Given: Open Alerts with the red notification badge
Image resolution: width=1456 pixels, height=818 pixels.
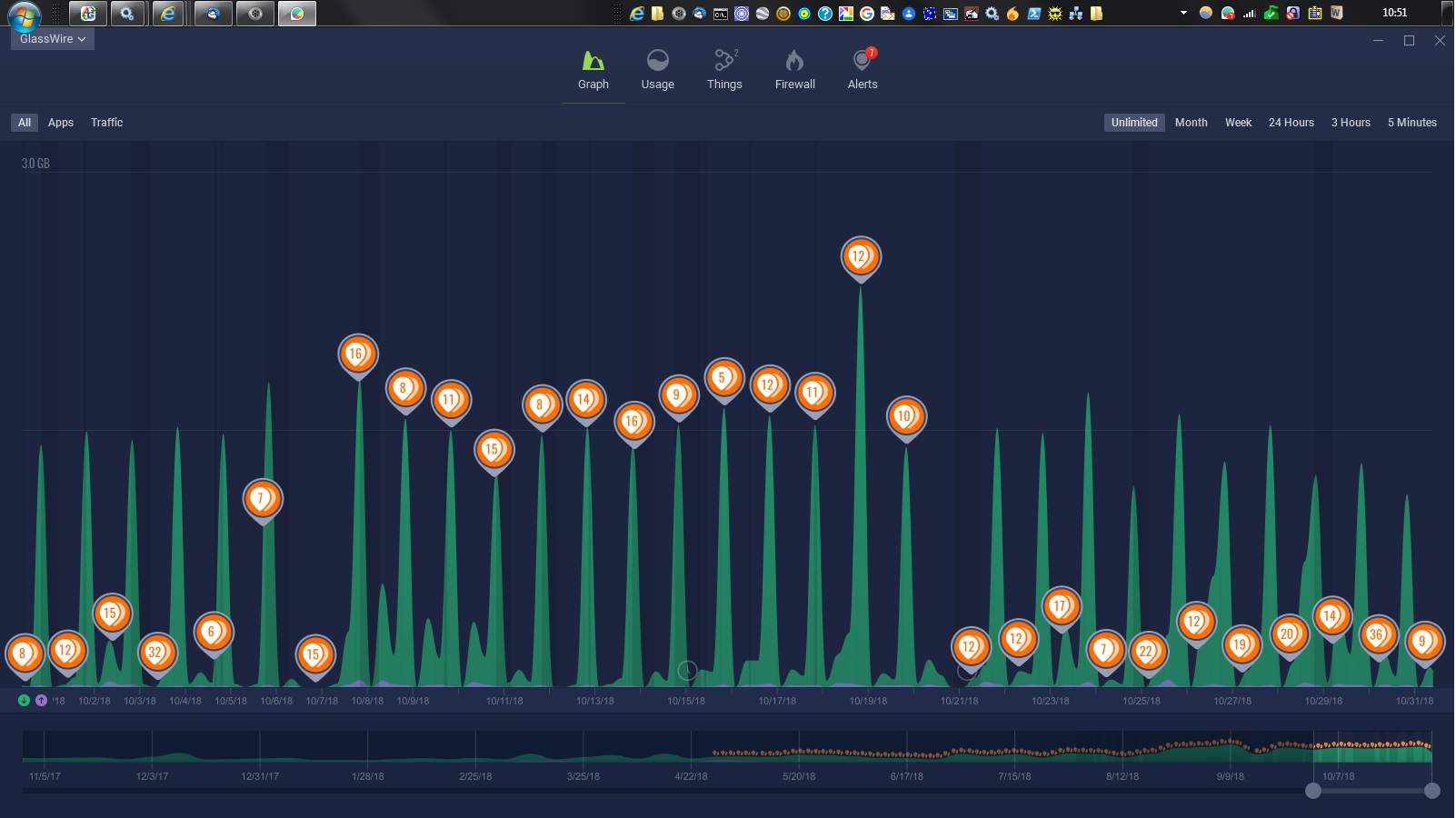Looking at the screenshot, I should 862,61.
